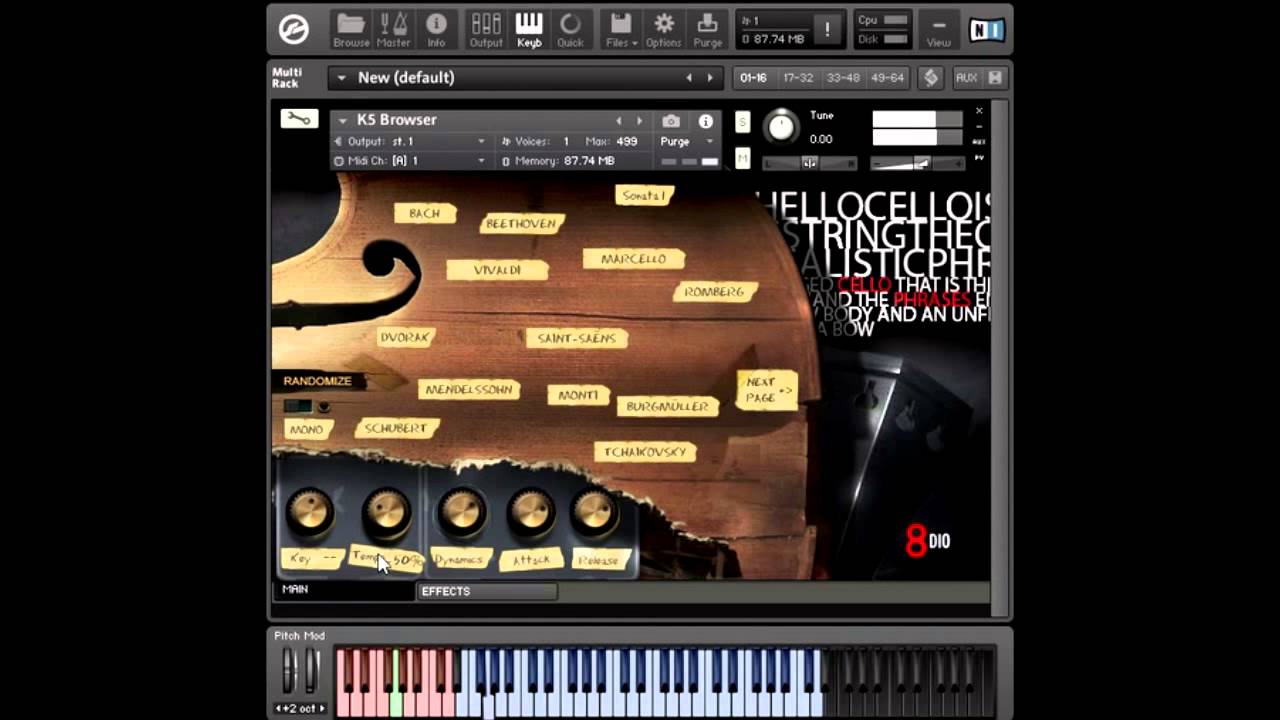Open the Files menu
1280x720 pixels.
click(621, 30)
